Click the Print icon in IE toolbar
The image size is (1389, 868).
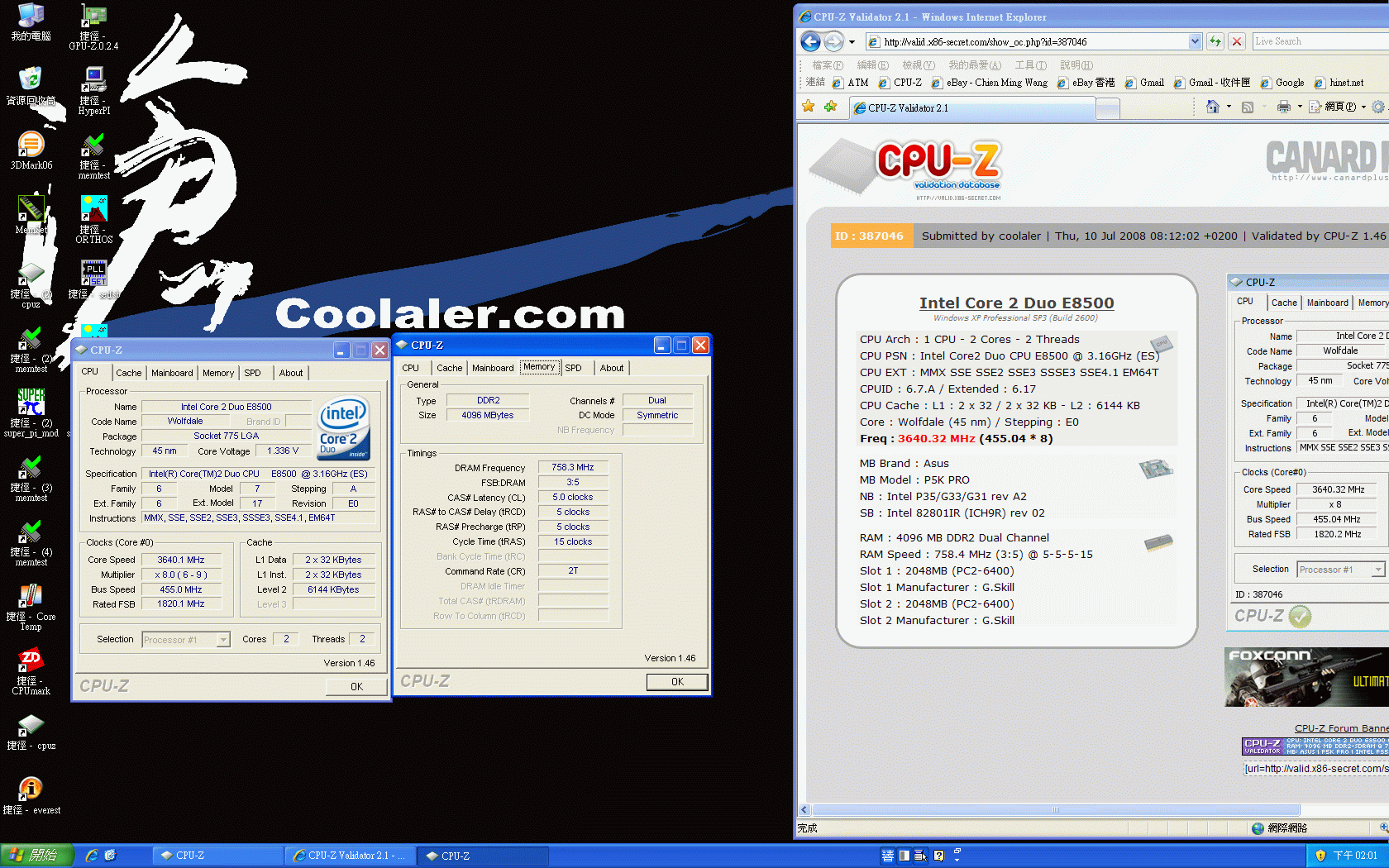tap(1283, 107)
